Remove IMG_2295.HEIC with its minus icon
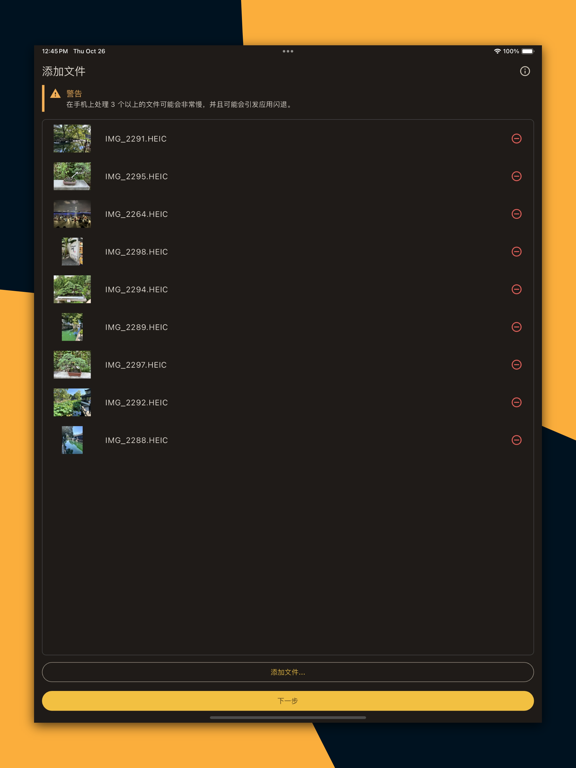The width and height of the screenshot is (576, 768). [516, 176]
